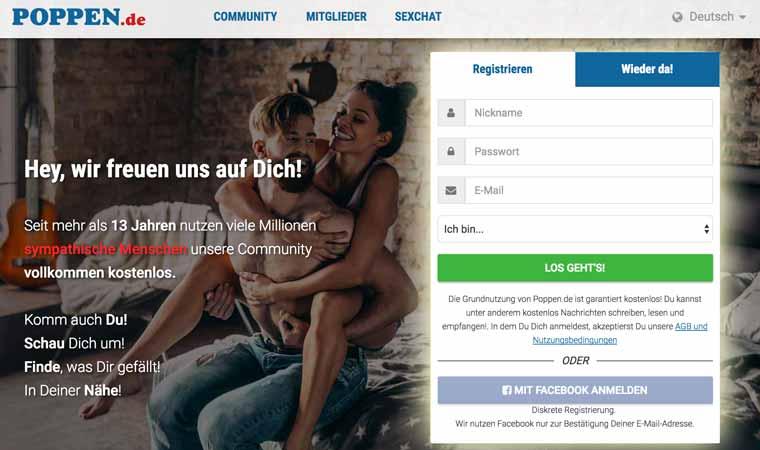This screenshot has width=760, height=450.
Task: Click the green 'LOS GEHT'S!' button
Action: pyautogui.click(x=575, y=268)
